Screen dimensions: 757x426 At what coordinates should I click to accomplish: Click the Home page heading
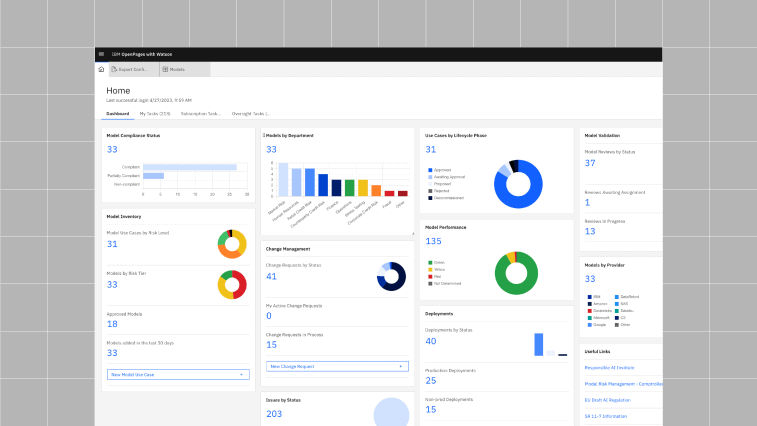coord(118,90)
